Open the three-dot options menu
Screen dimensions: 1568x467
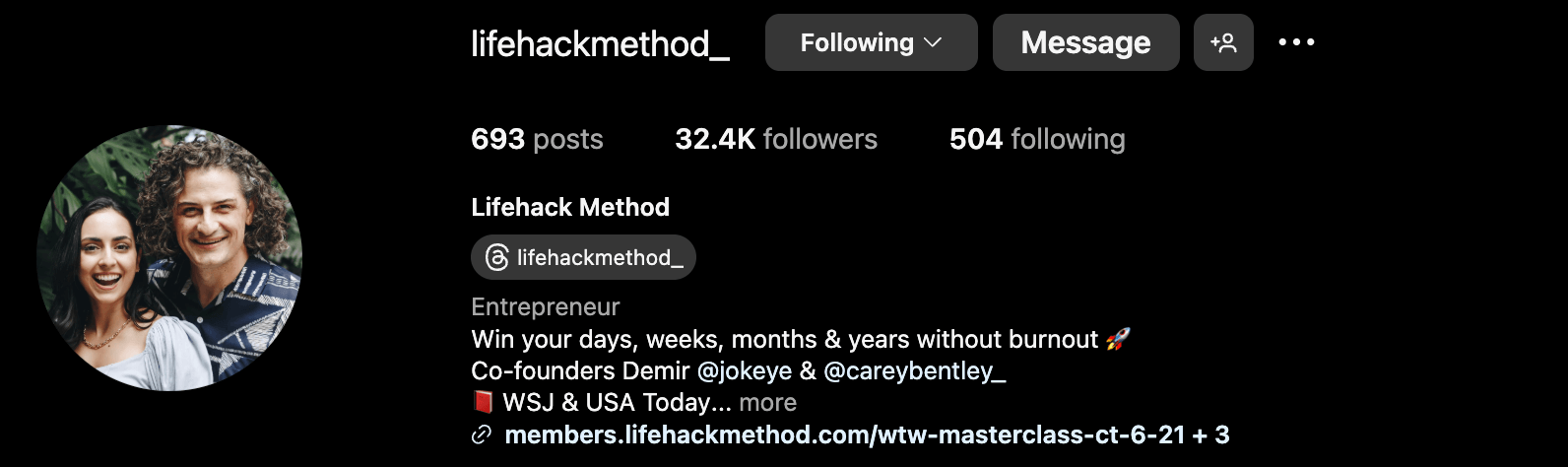click(x=1296, y=42)
